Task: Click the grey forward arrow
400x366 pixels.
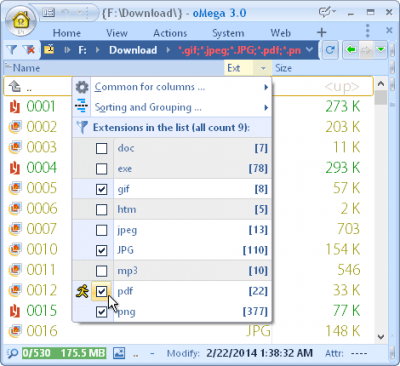Action: [366, 50]
